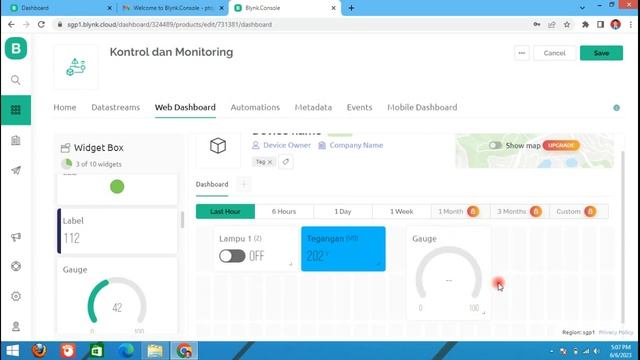Click the device cube icon

coord(218,146)
